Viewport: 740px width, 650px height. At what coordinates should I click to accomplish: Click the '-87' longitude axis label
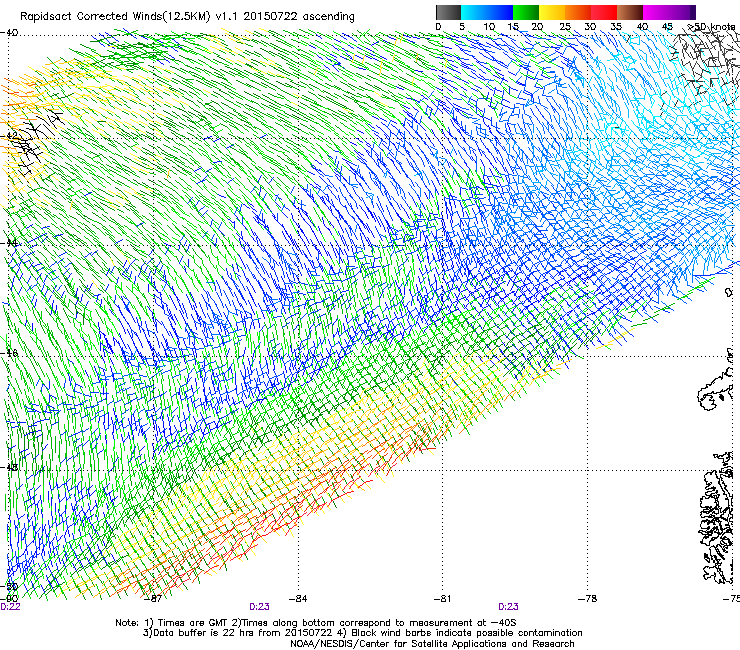153,599
